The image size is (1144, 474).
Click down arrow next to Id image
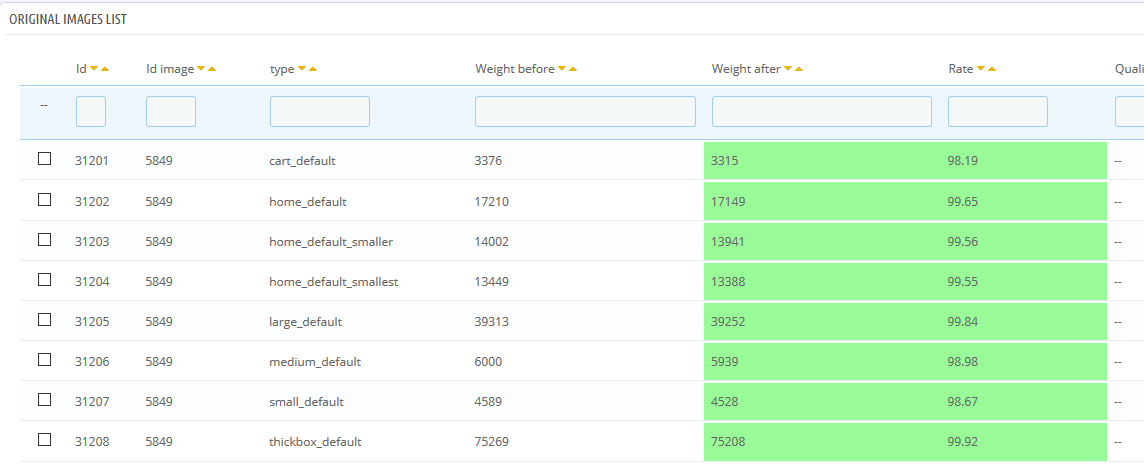[201, 69]
